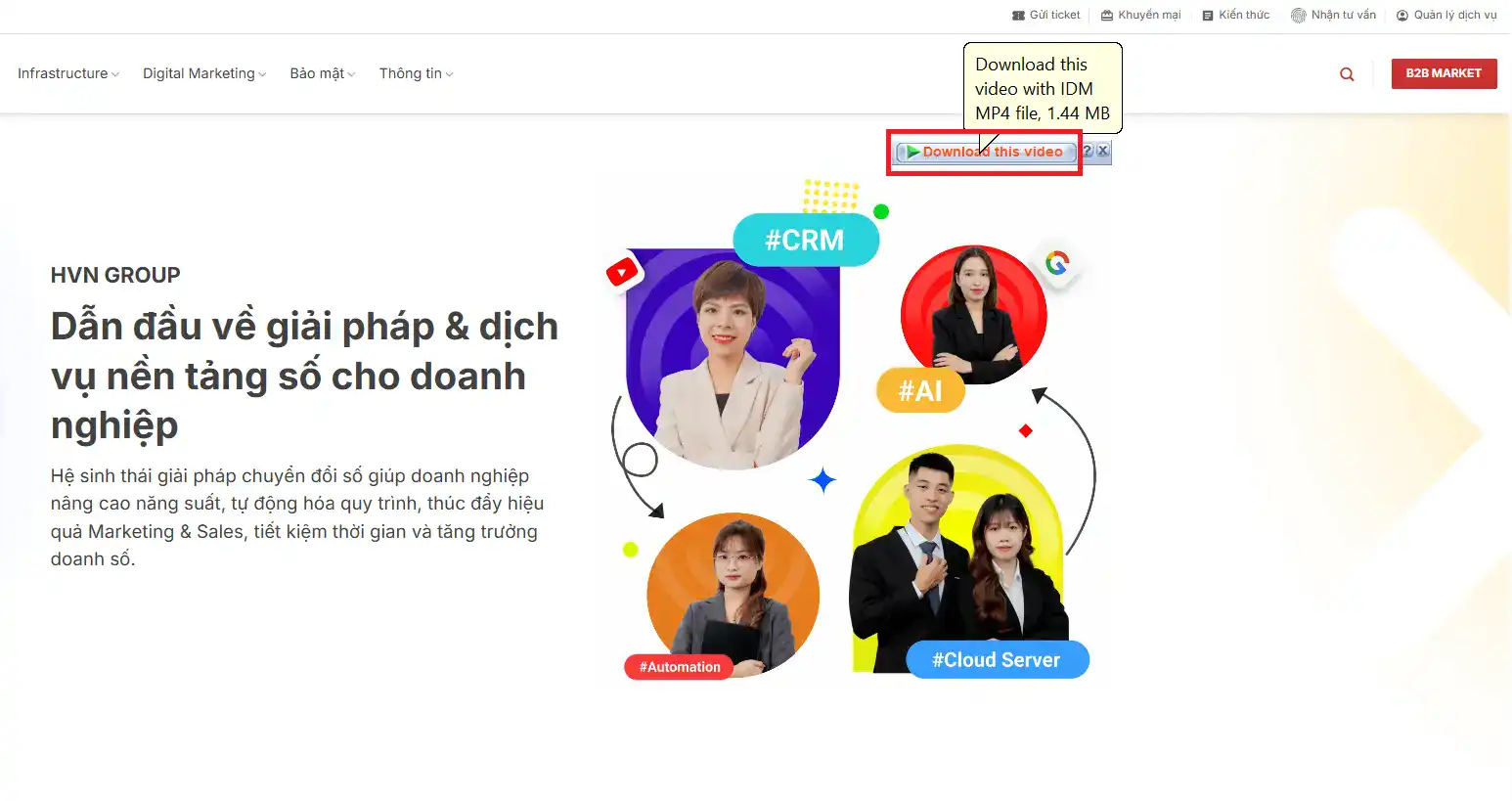Click the YouTube icon badge
This screenshot has width=1512, height=801.
coord(622,272)
